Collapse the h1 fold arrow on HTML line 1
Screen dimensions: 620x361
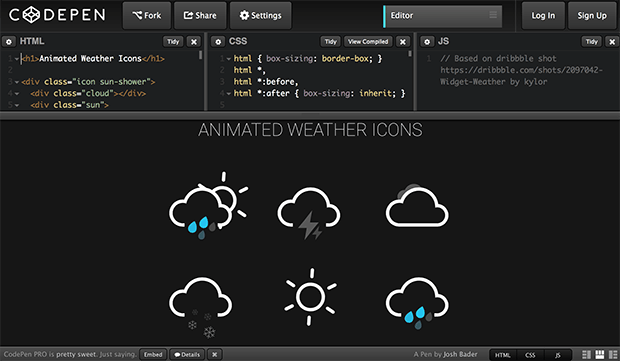tap(17, 59)
